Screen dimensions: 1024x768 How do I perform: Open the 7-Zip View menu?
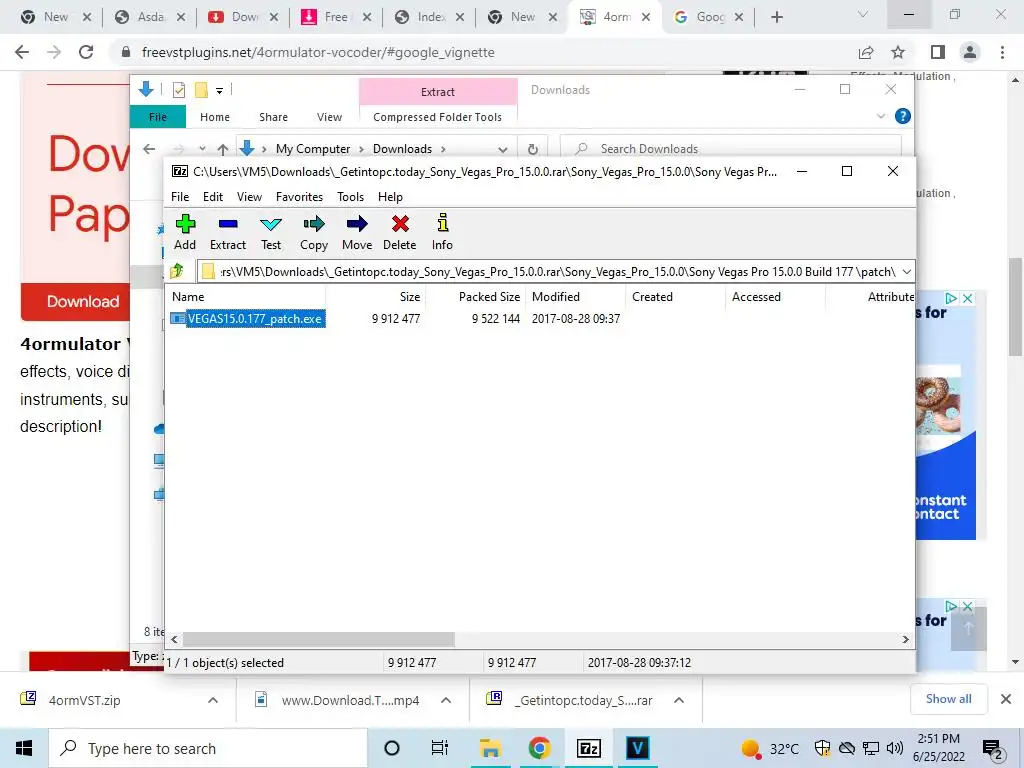[x=249, y=197]
